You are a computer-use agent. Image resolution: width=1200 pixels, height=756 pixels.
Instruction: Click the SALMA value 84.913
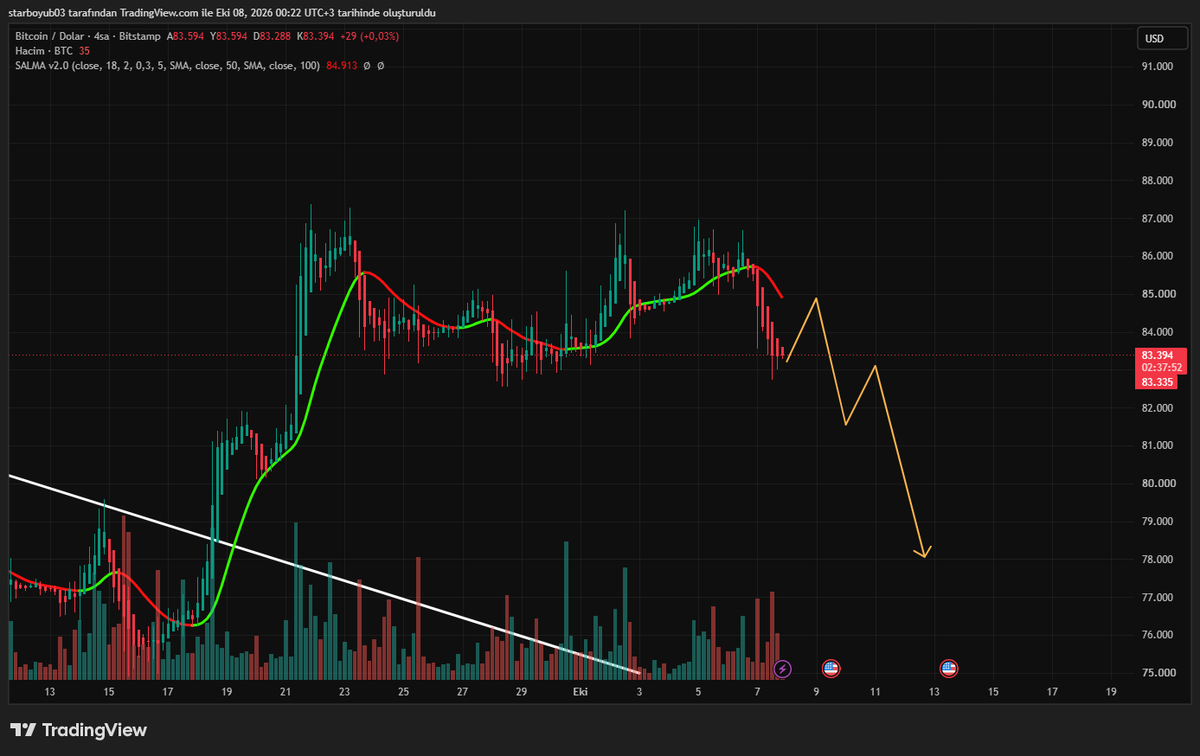[x=343, y=65]
